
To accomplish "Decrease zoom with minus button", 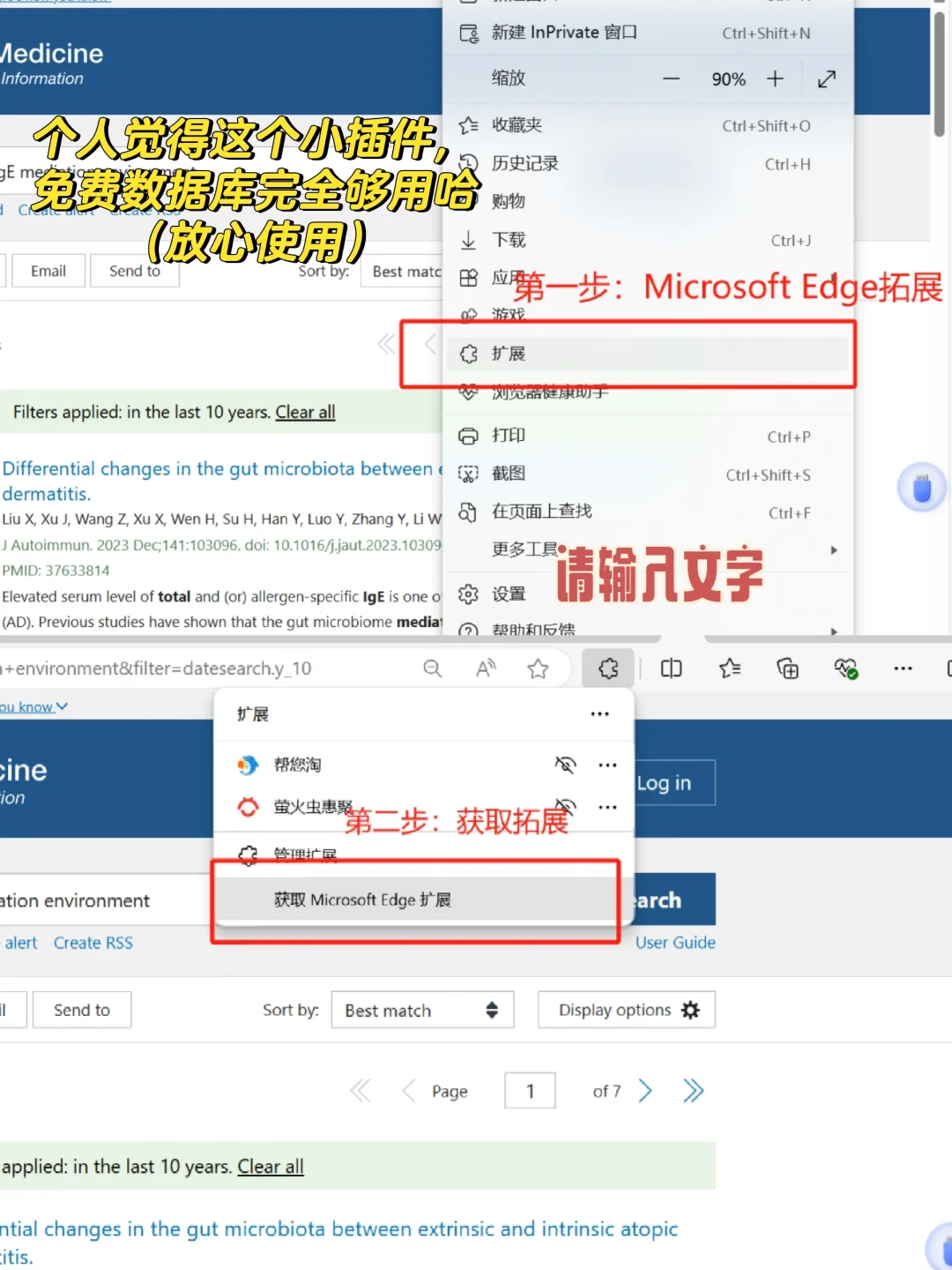I will click(672, 78).
